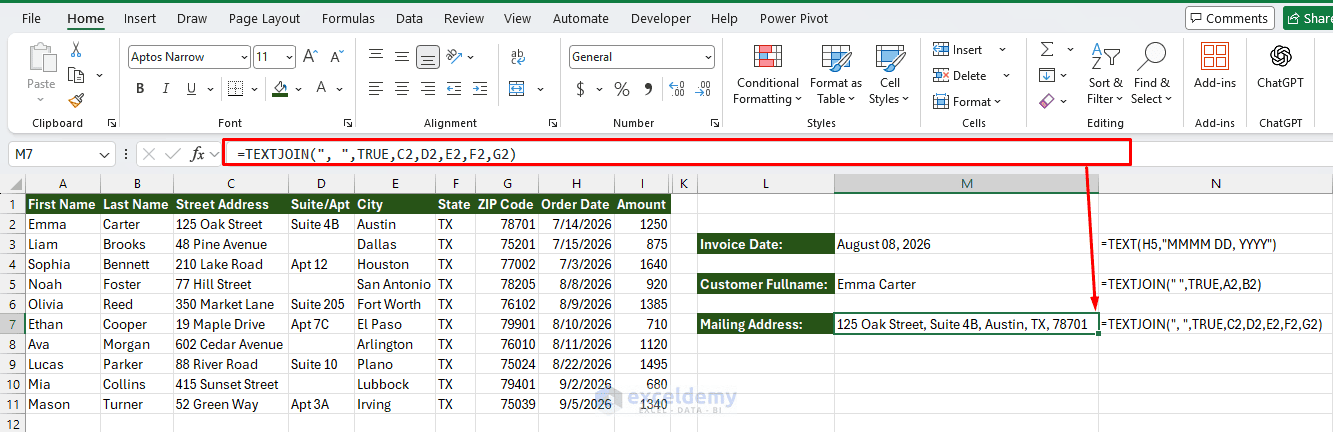Image resolution: width=1333 pixels, height=432 pixels.
Task: Open the Comments pane button
Action: tap(1229, 18)
